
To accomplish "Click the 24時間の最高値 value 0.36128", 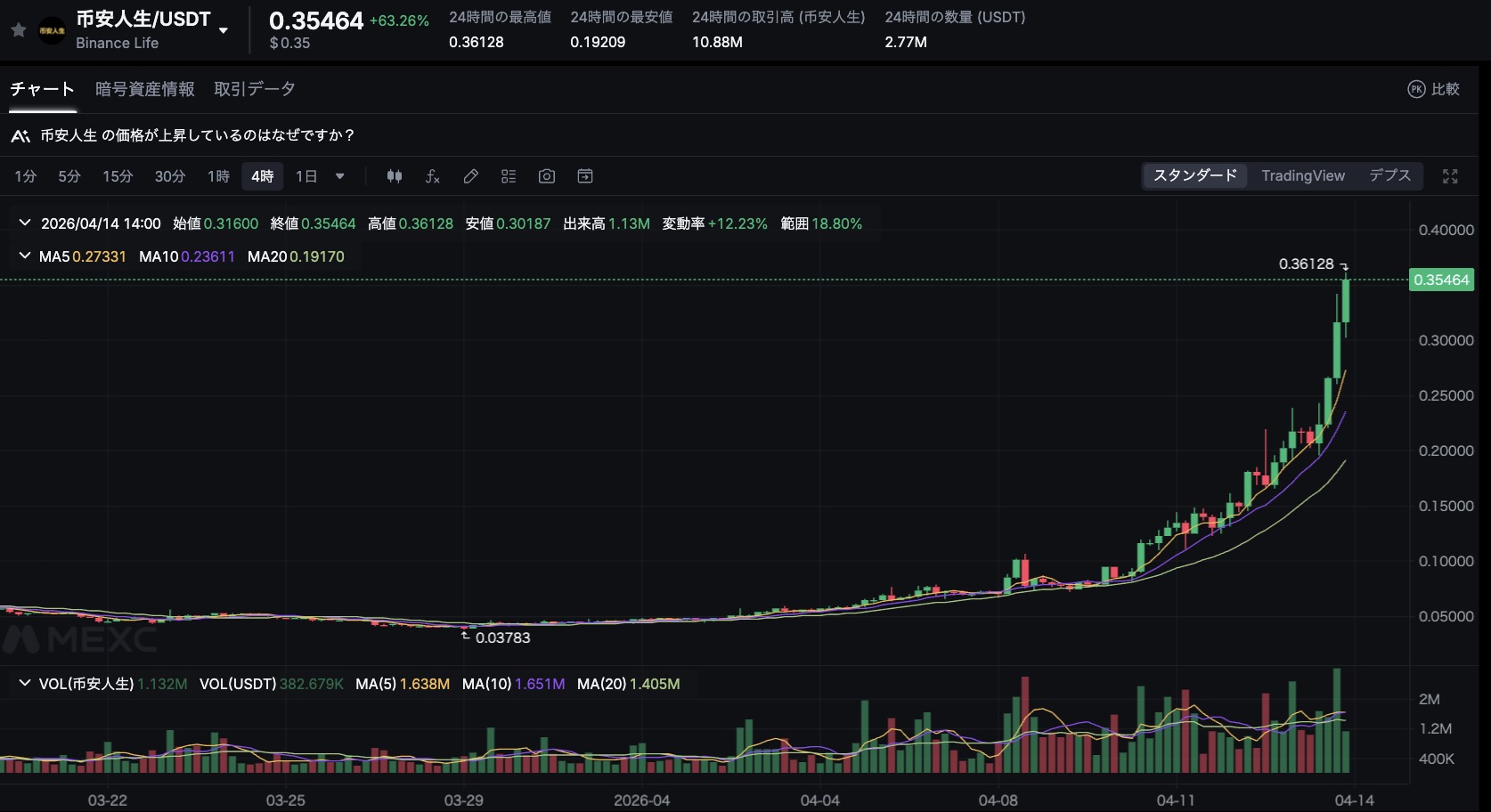I will (477, 42).
